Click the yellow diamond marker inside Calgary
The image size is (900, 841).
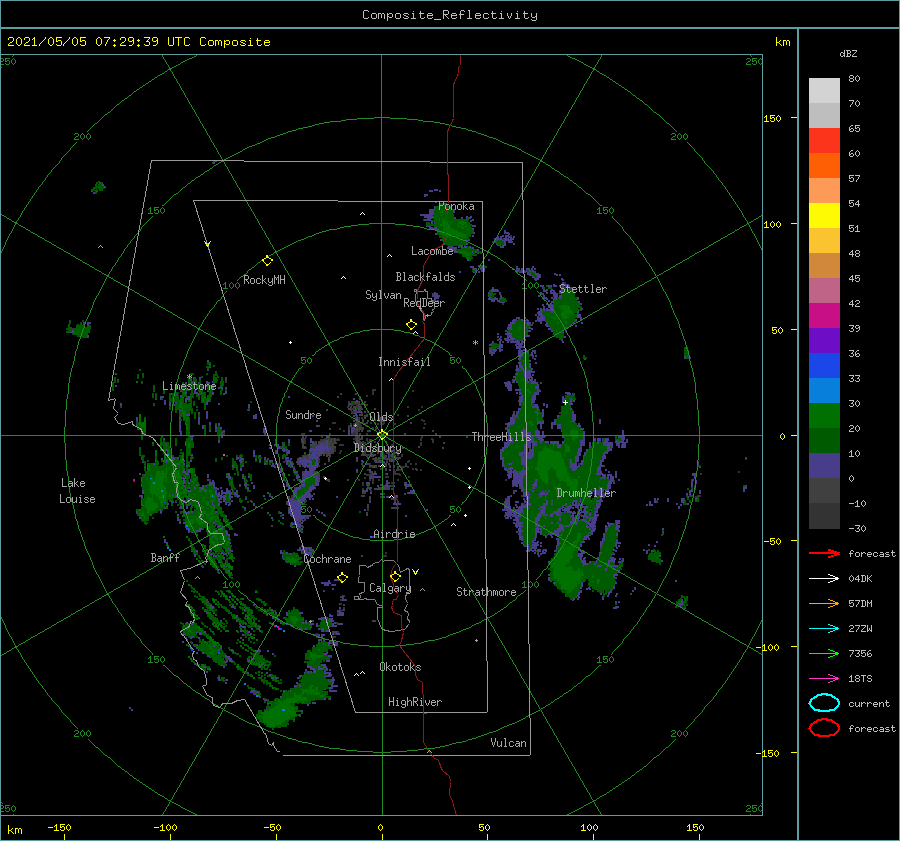click(395, 576)
